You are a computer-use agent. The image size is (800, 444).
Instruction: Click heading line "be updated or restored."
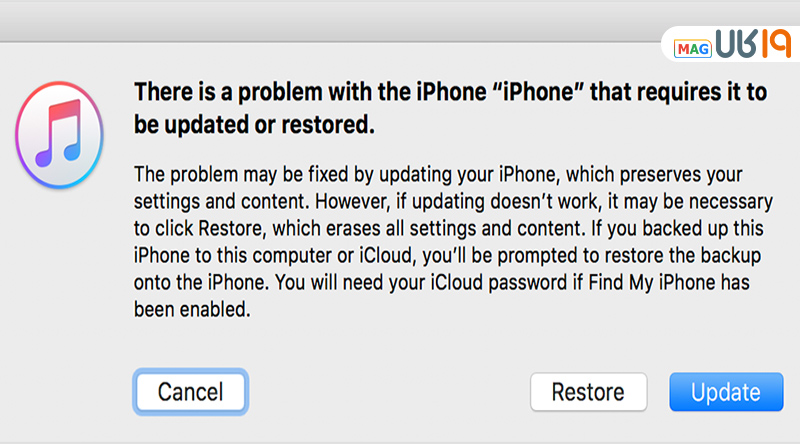pos(254,124)
